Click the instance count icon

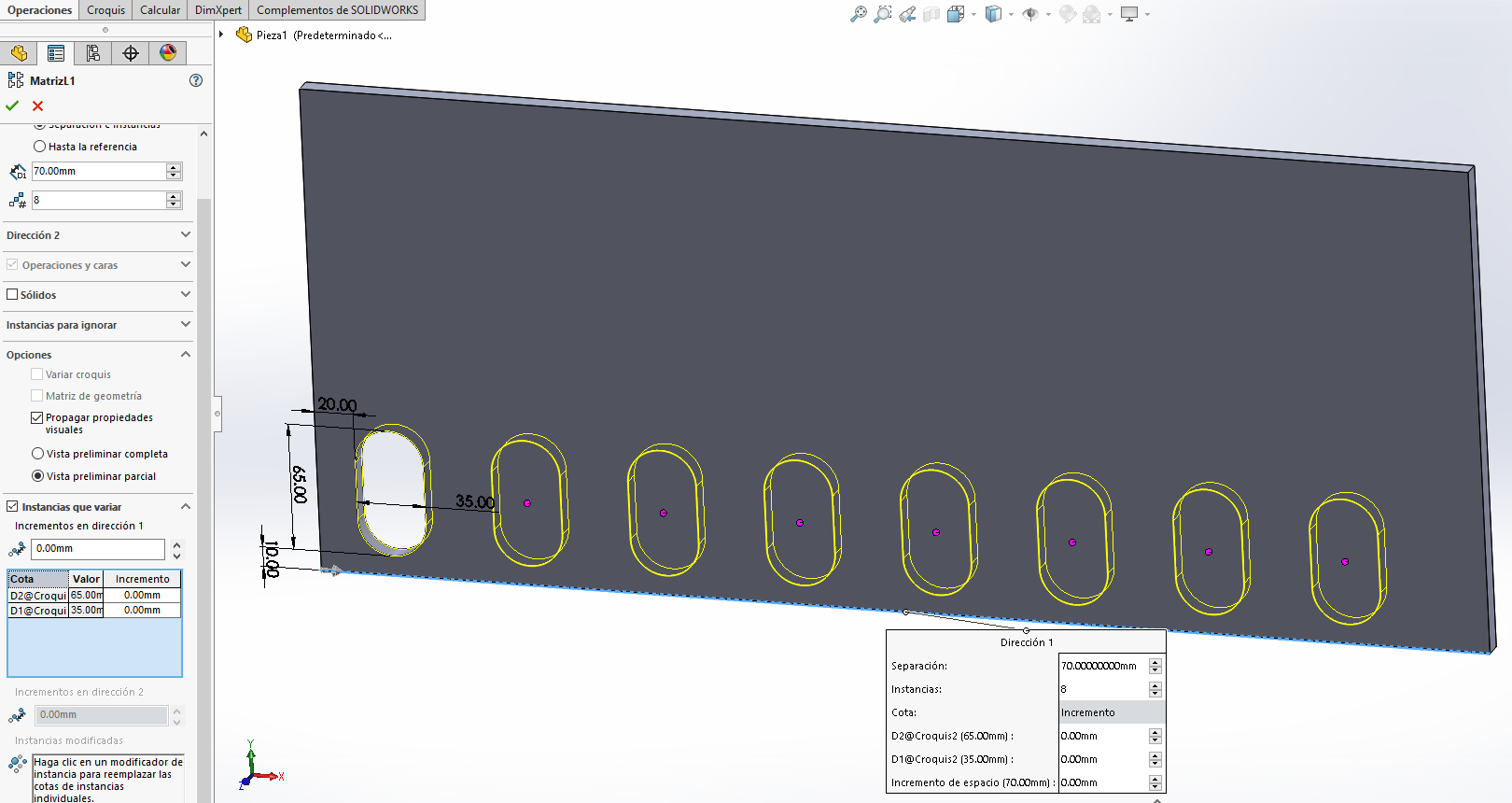click(x=18, y=200)
